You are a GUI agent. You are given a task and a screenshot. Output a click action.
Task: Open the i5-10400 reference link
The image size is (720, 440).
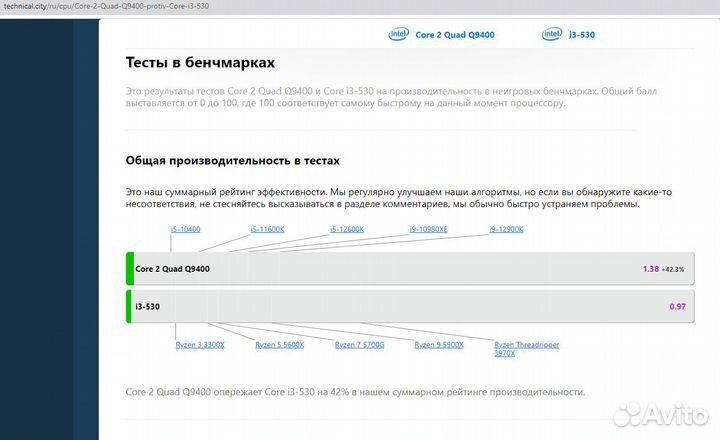pyautogui.click(x=186, y=229)
